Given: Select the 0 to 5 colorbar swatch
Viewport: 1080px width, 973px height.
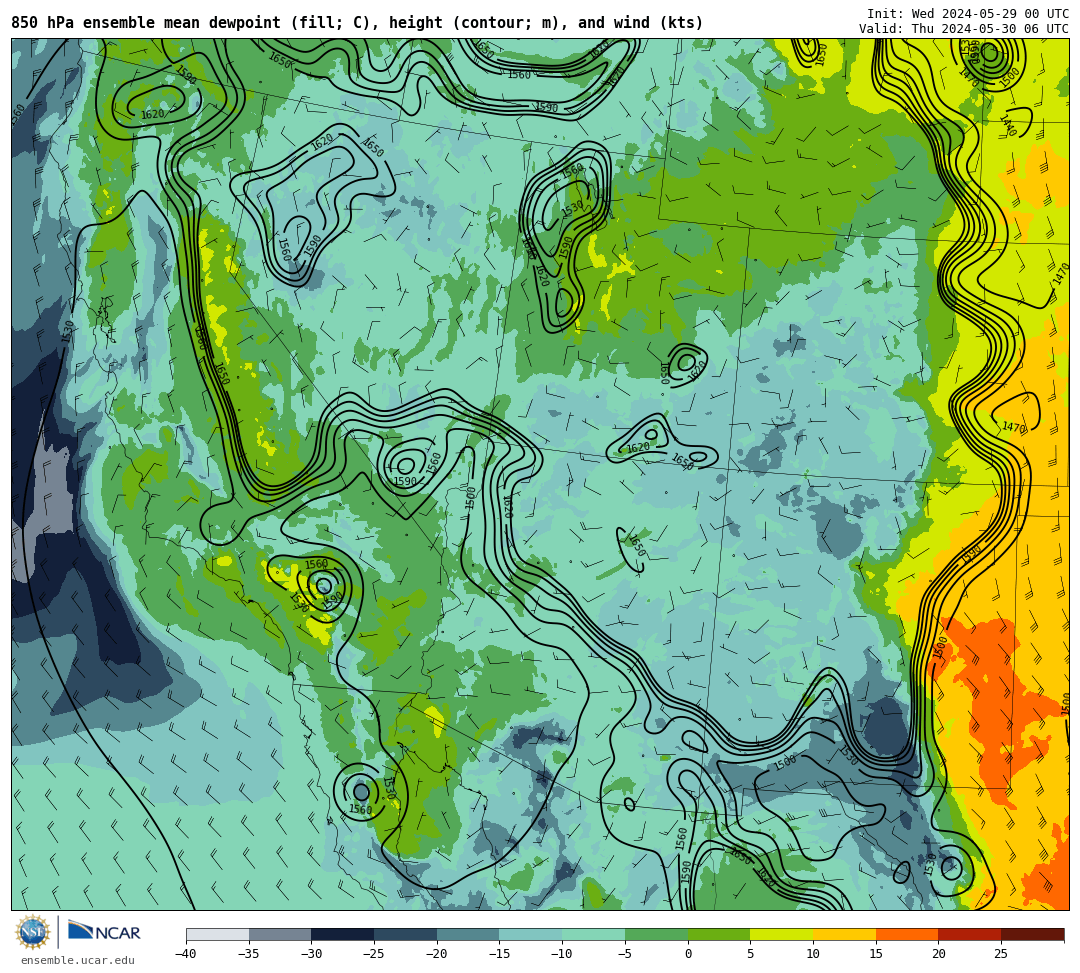Looking at the screenshot, I should coord(719,934).
